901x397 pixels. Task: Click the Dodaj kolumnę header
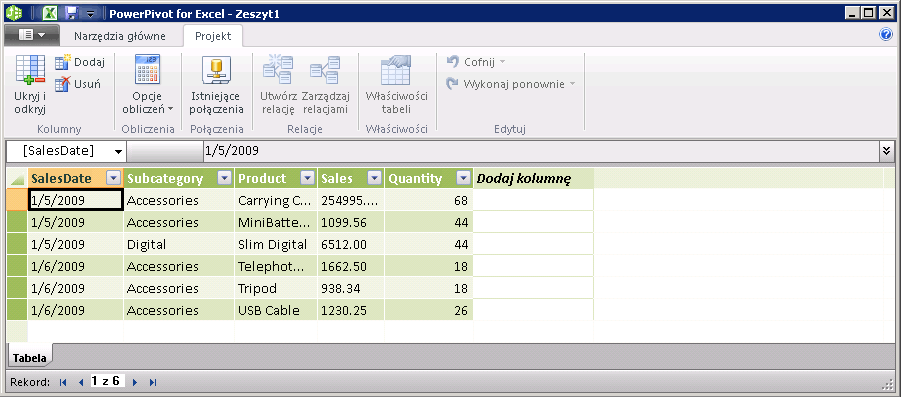pyautogui.click(x=533, y=179)
